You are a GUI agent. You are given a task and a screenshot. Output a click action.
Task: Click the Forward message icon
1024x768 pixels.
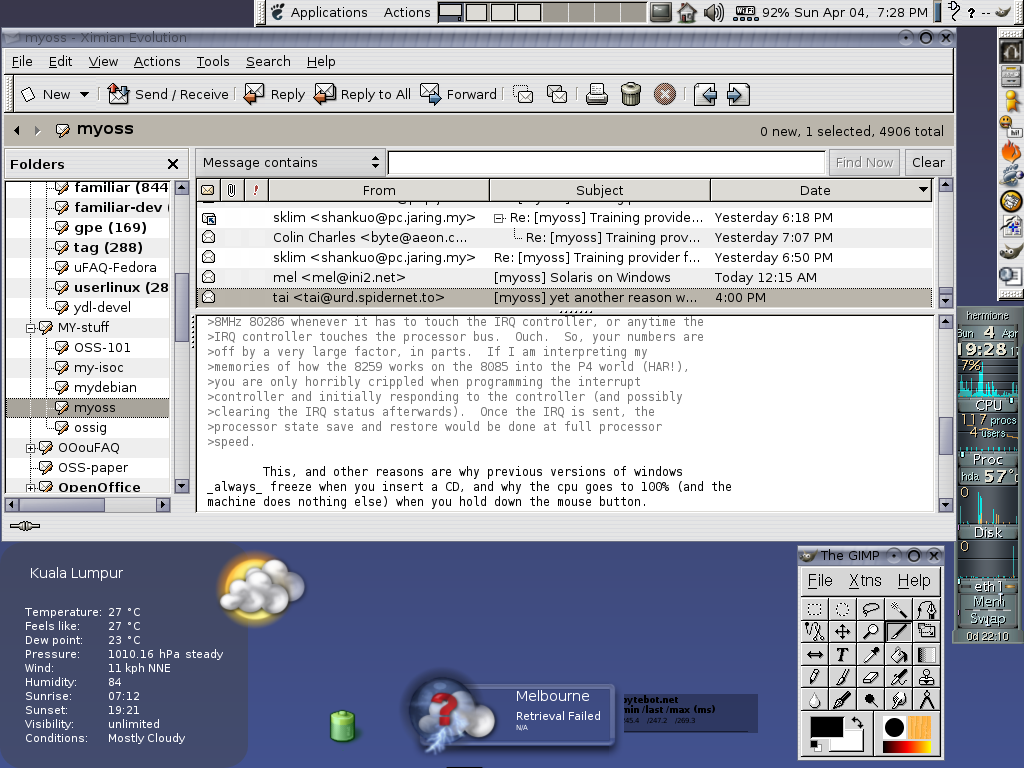(x=430, y=94)
